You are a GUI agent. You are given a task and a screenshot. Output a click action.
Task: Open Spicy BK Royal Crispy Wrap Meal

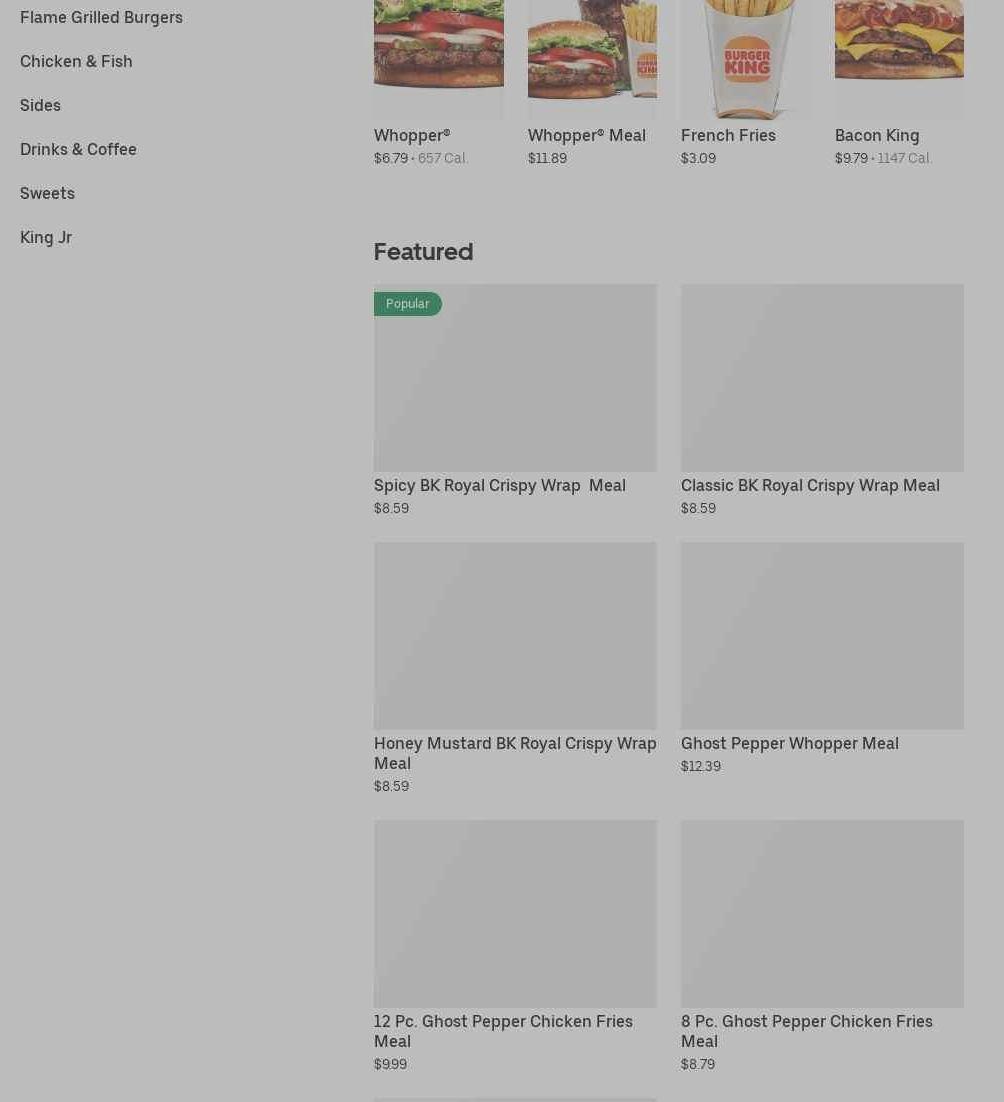[x=500, y=486]
